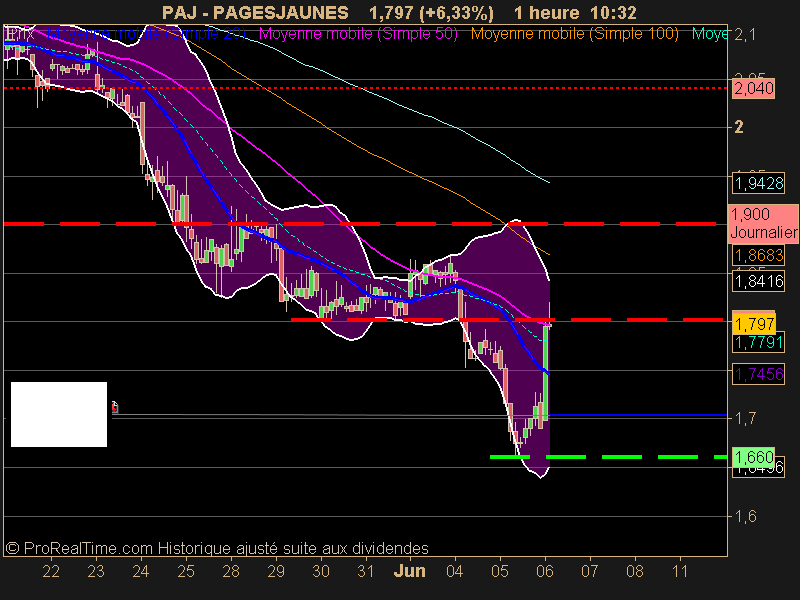
Task: Click the small document icon beside the white box
Action: pos(115,407)
